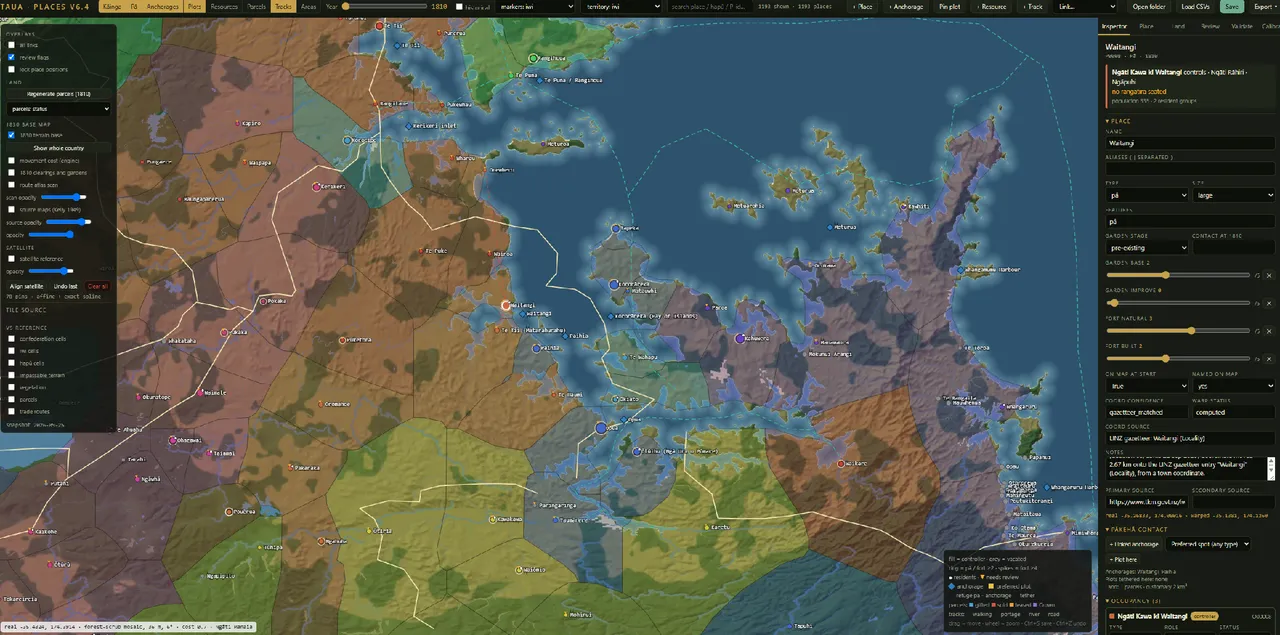The height and width of the screenshot is (635, 1280).
Task: Open the Validate tab in right panel
Action: [1242, 26]
